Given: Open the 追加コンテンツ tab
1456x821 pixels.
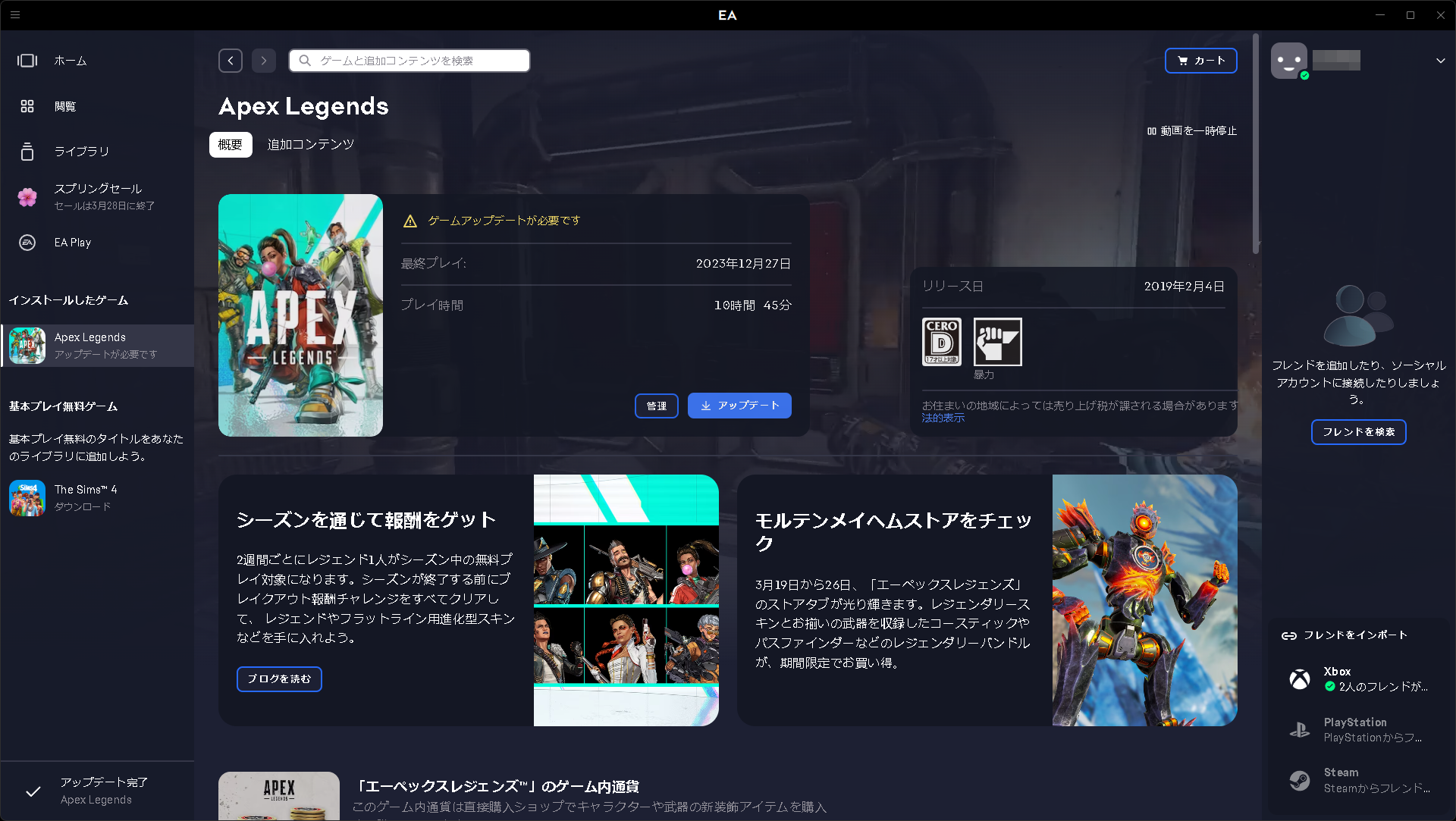Looking at the screenshot, I should pyautogui.click(x=310, y=144).
